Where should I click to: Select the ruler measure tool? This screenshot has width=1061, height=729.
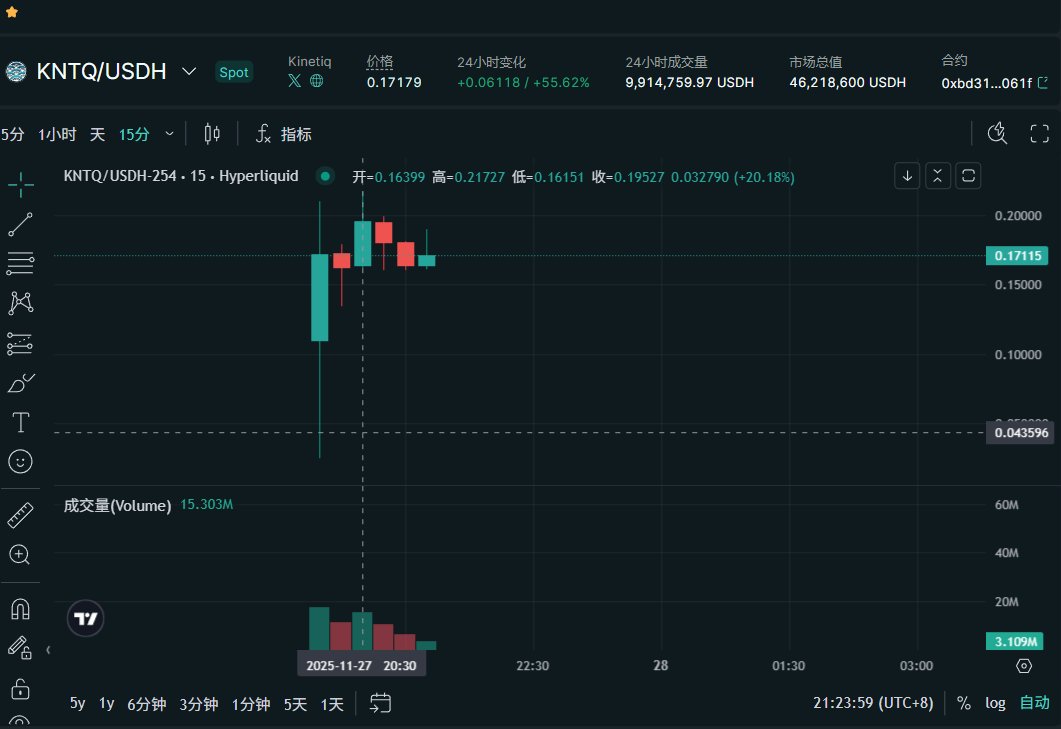pyautogui.click(x=20, y=515)
